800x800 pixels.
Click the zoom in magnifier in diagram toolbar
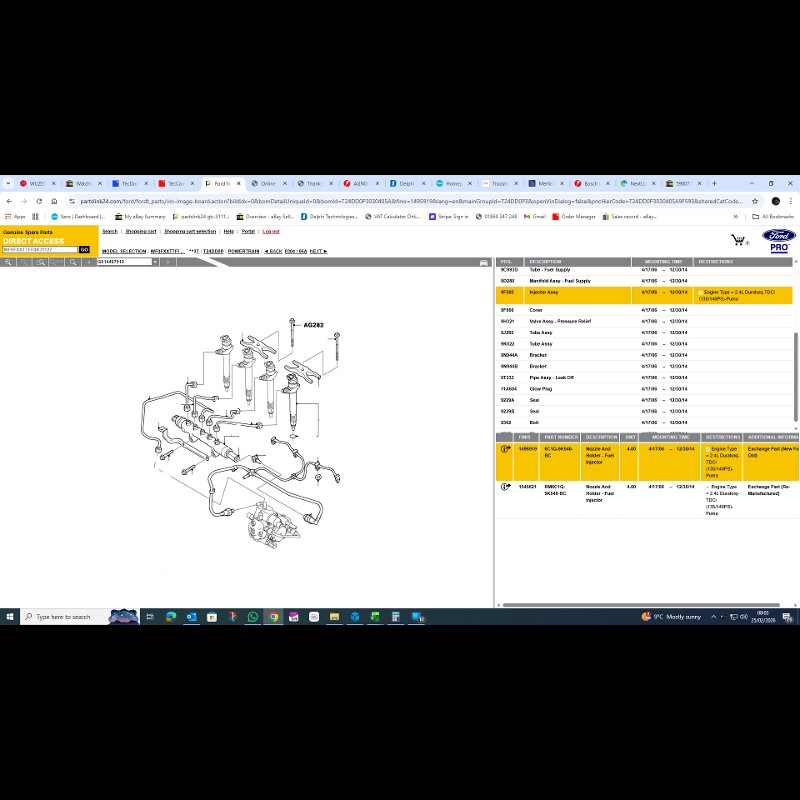[x=8, y=262]
